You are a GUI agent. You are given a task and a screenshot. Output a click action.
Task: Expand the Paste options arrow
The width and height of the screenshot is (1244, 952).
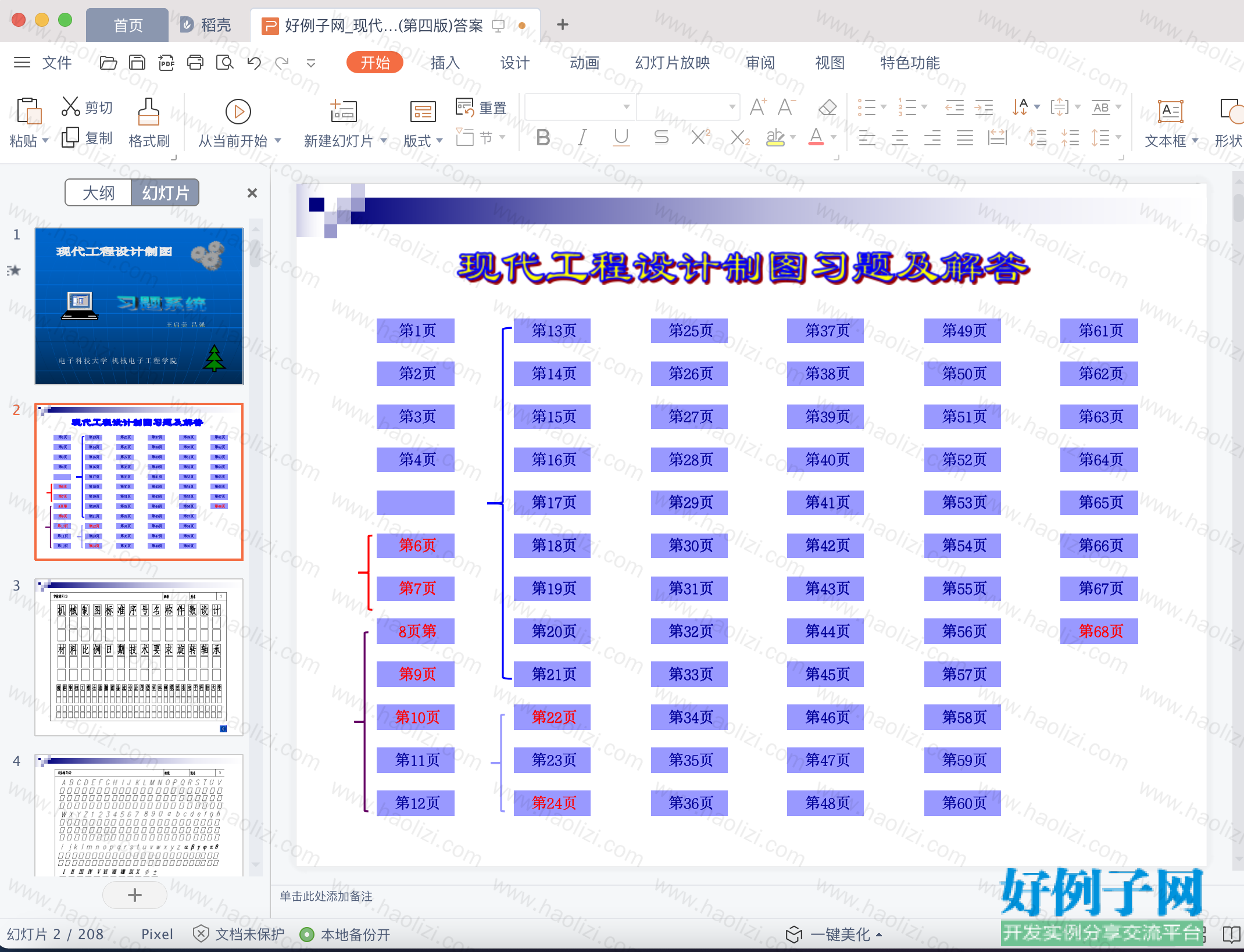(45, 141)
